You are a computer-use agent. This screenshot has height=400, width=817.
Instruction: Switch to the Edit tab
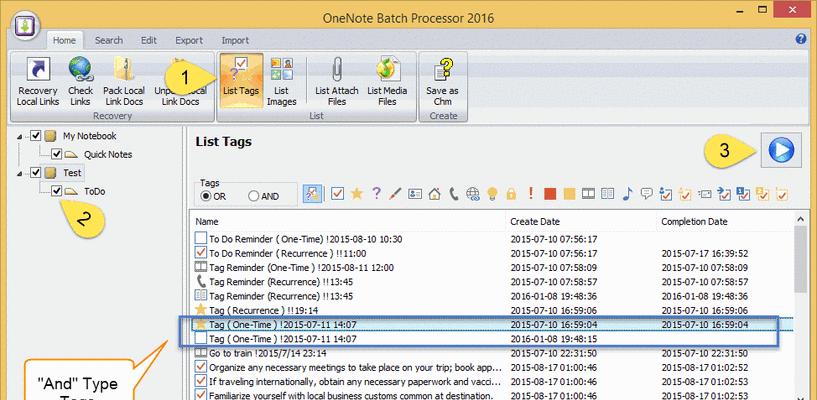pos(148,40)
